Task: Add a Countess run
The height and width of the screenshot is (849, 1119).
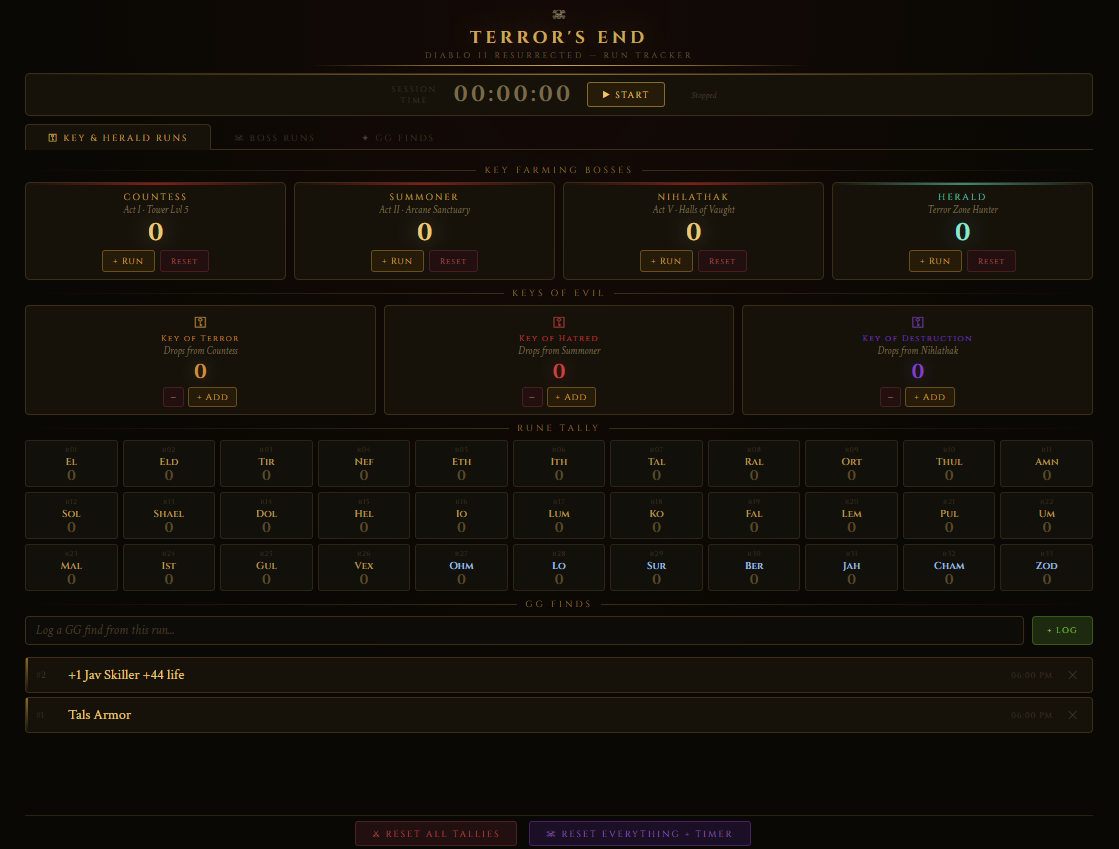Action: coord(128,261)
